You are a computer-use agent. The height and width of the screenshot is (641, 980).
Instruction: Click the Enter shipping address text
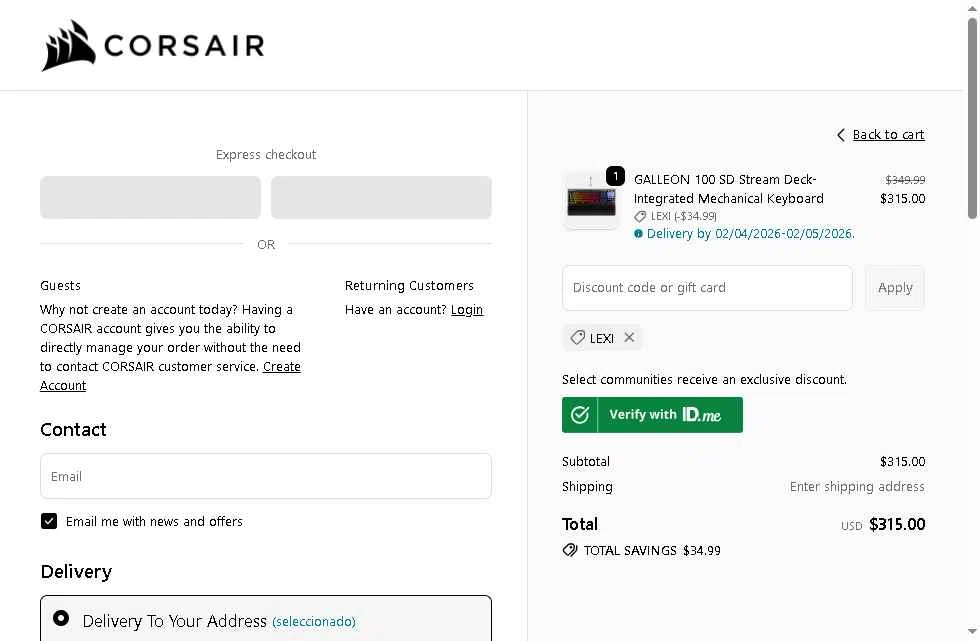857,487
